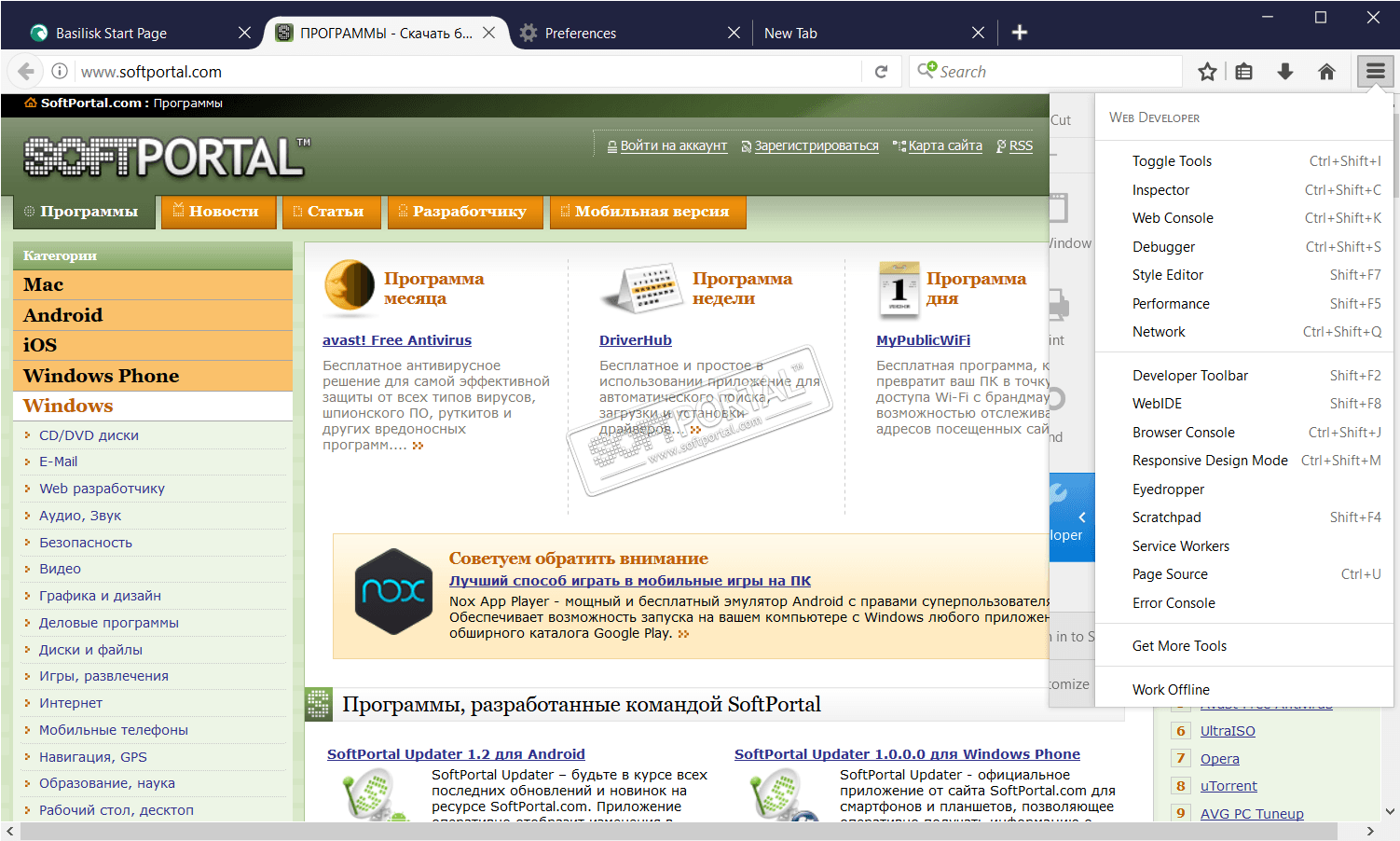The height and width of the screenshot is (841, 1400).
Task: Click vertical scrollbar down arrow
Action: pyautogui.click(x=1391, y=811)
